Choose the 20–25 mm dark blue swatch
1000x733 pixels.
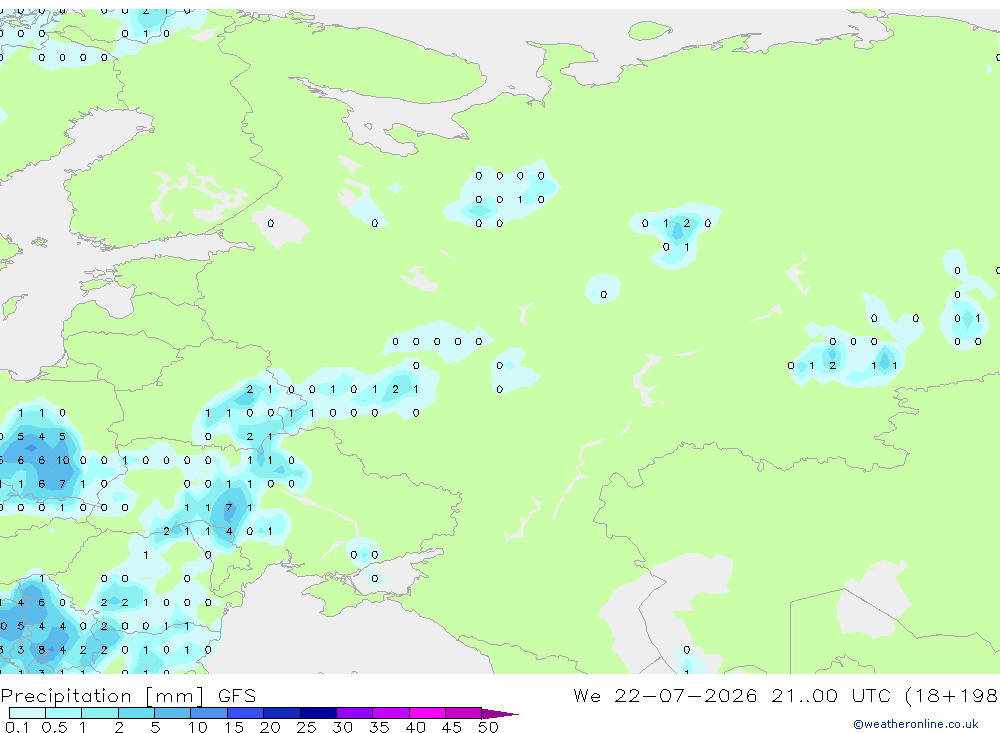tap(281, 713)
